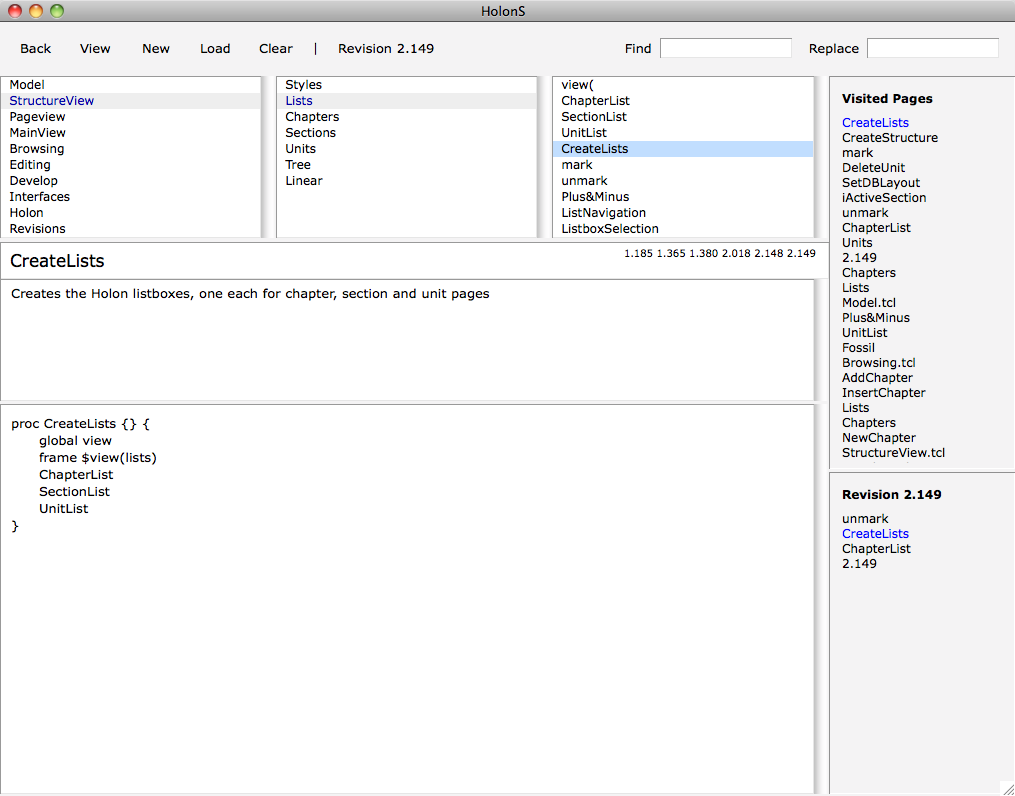Focus the Find input field
Image resolution: width=1015 pixels, height=796 pixels.
pyautogui.click(x=725, y=48)
